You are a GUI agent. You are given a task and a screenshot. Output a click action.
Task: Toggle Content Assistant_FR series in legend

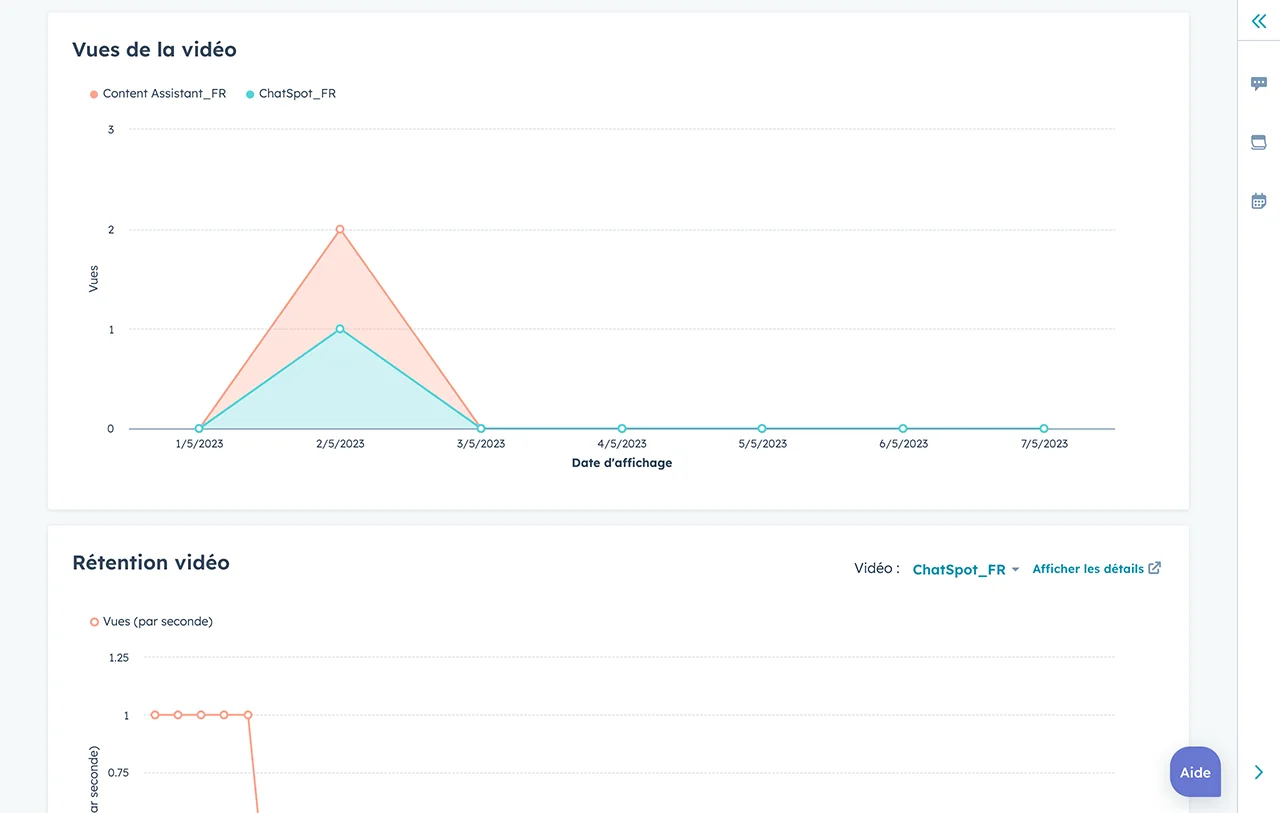(x=164, y=94)
